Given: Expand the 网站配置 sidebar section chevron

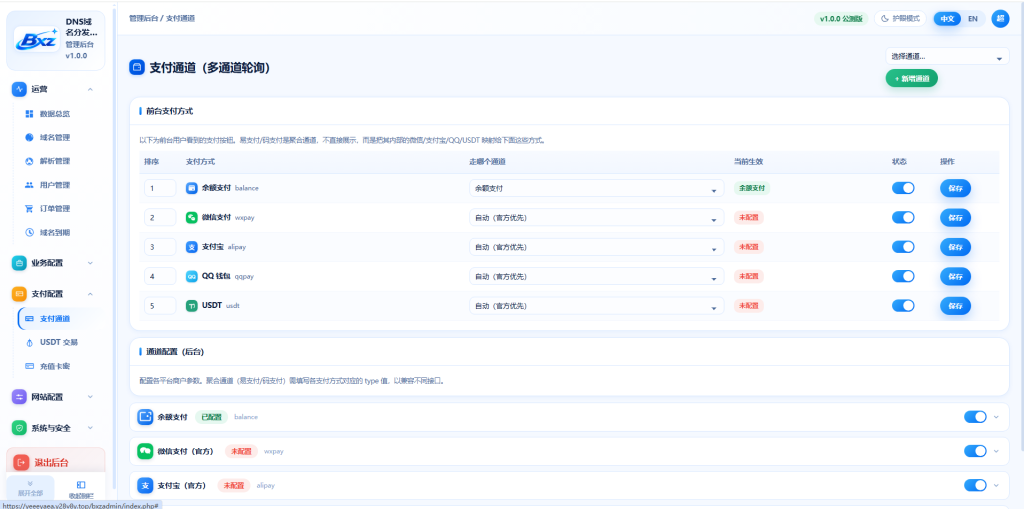Looking at the screenshot, I should pos(90,397).
